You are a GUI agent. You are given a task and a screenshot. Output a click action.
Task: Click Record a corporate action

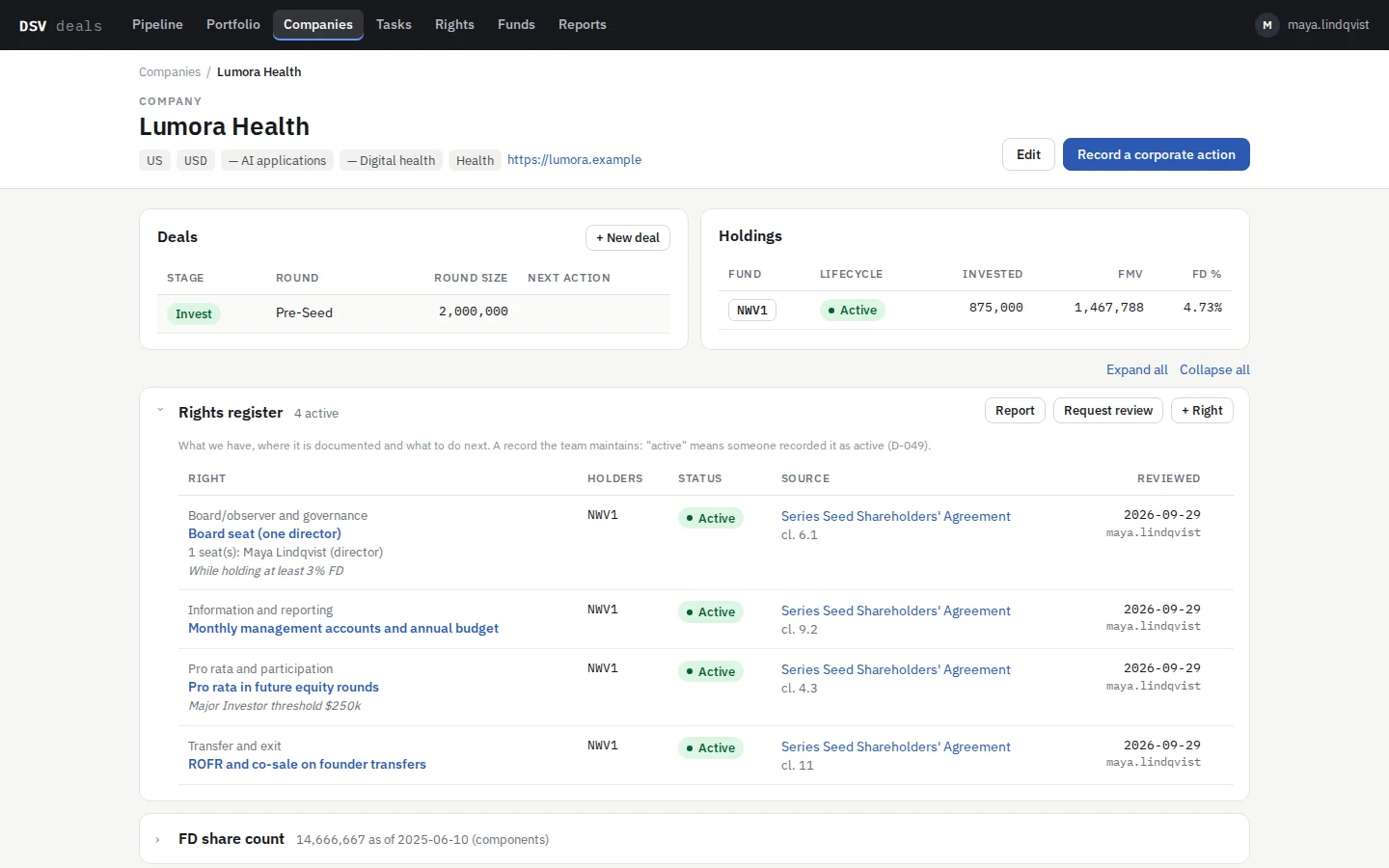[1157, 154]
